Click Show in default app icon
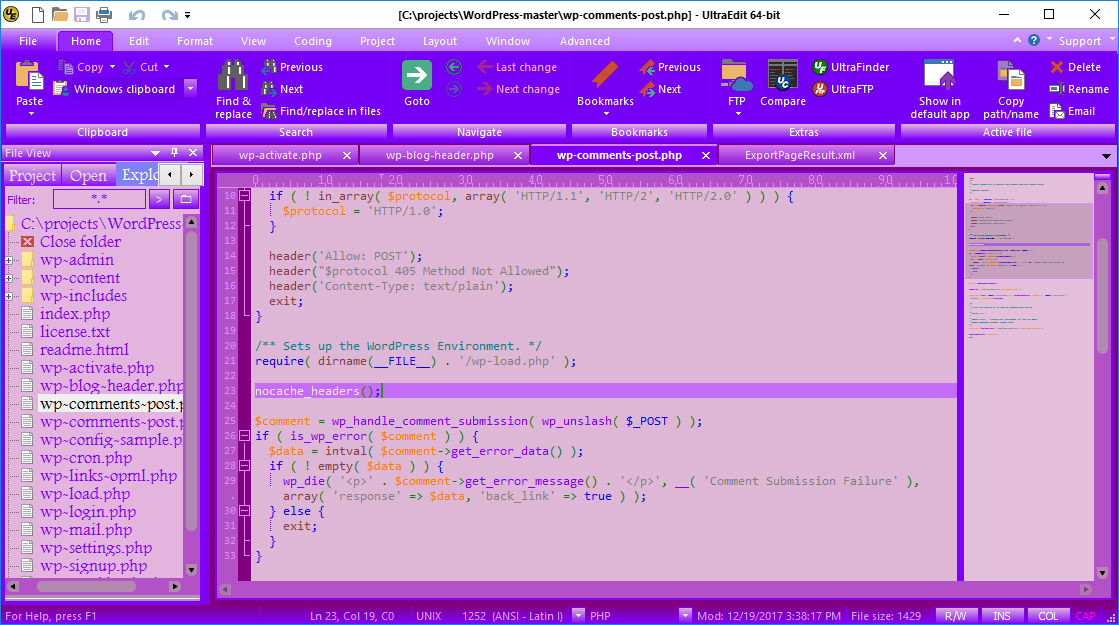The height and width of the screenshot is (625, 1119). click(939, 76)
